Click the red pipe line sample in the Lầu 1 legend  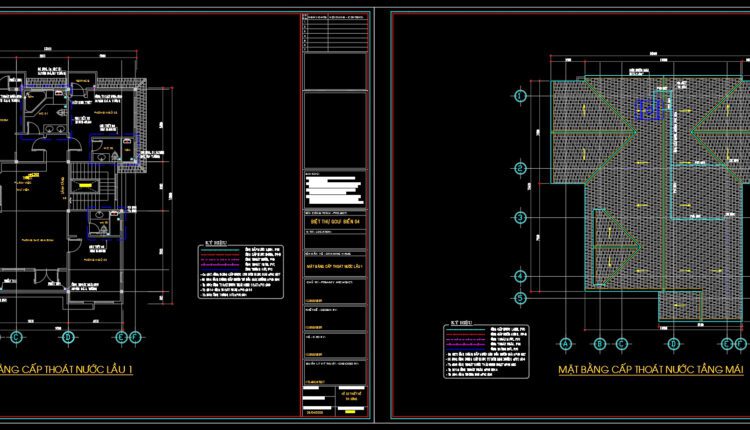[220, 254]
